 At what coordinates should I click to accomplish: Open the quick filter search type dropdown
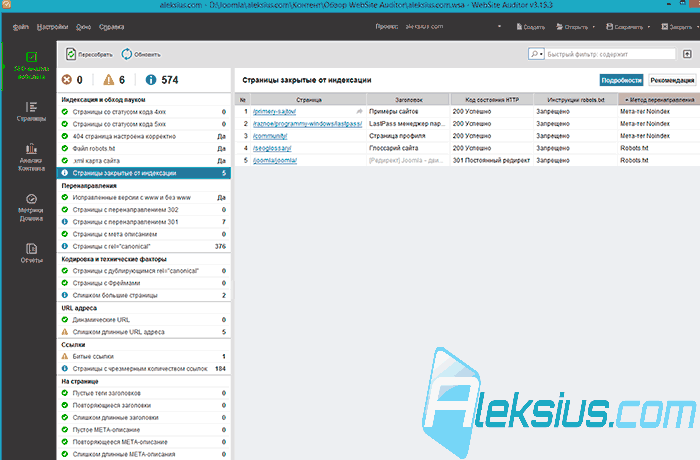point(536,54)
